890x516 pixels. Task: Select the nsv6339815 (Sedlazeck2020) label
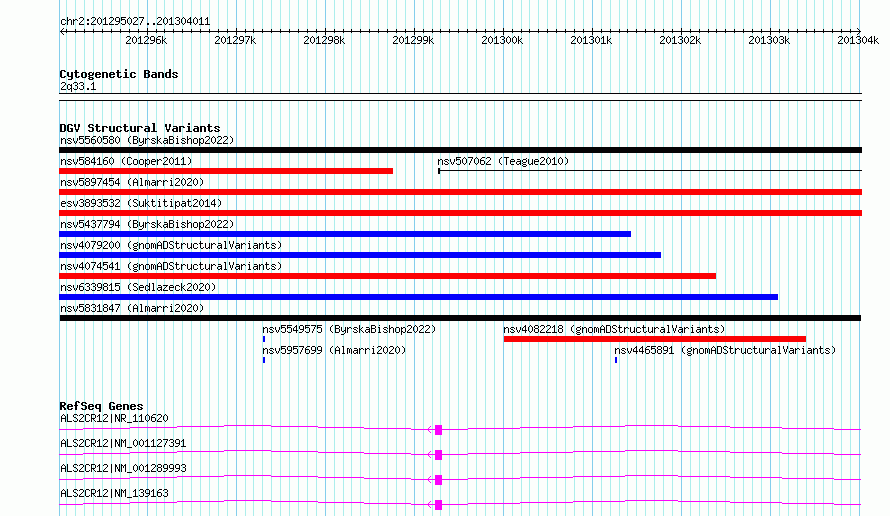[x=138, y=287]
